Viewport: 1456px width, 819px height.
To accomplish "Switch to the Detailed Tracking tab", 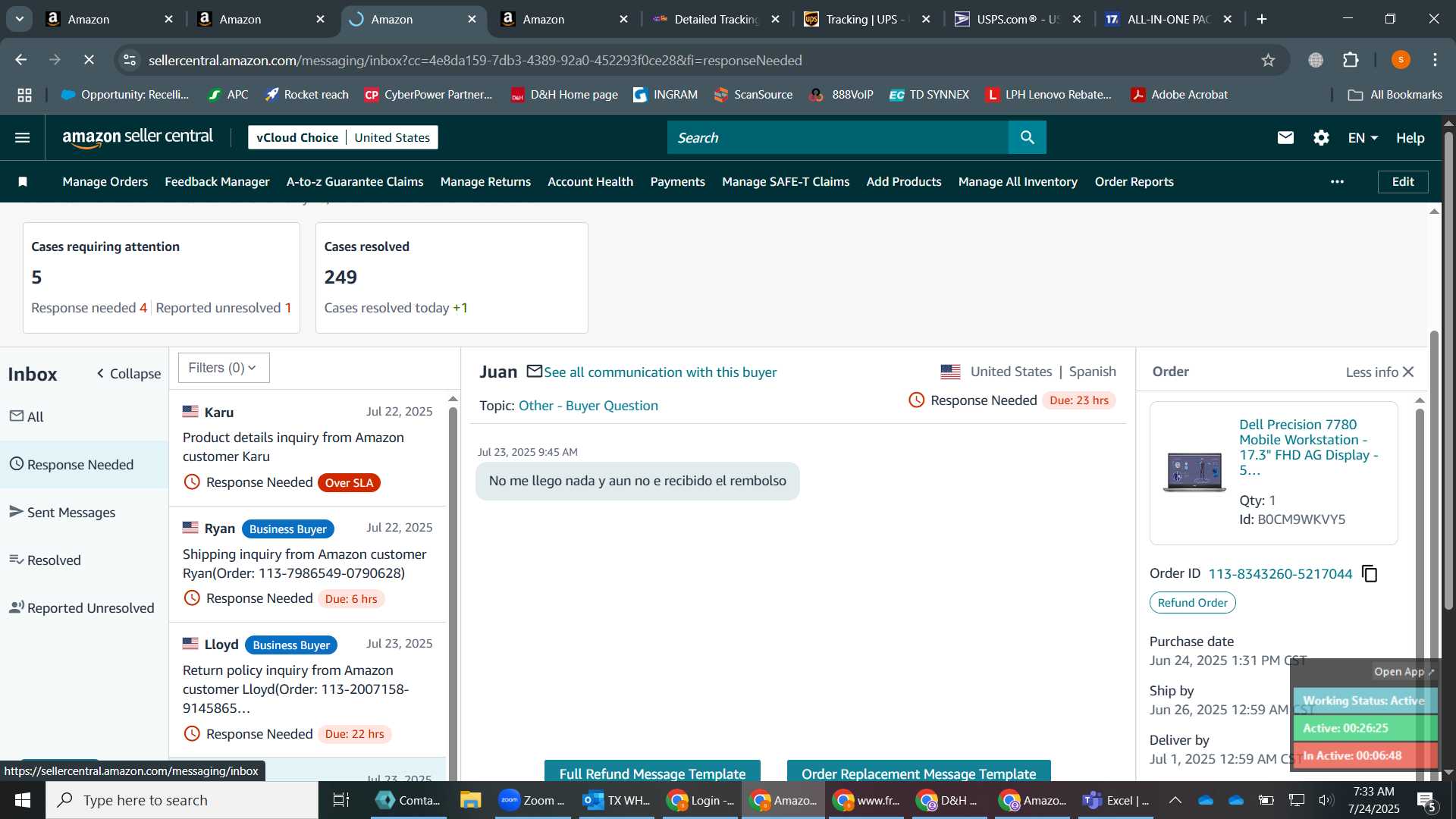I will pos(716,19).
